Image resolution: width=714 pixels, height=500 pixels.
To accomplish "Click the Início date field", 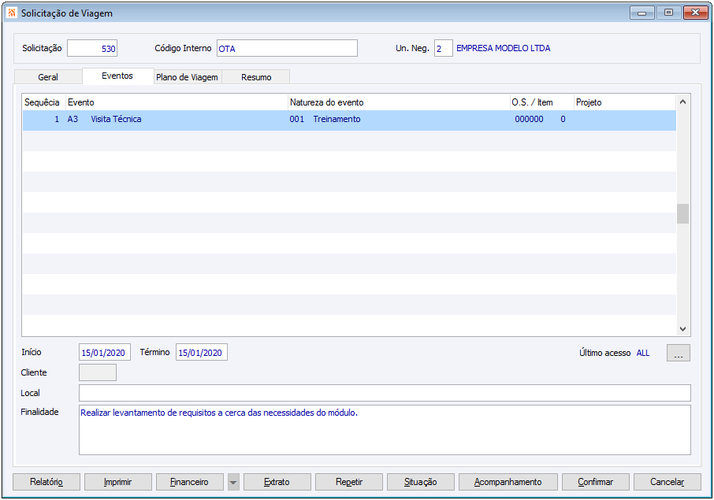I will click(x=105, y=352).
